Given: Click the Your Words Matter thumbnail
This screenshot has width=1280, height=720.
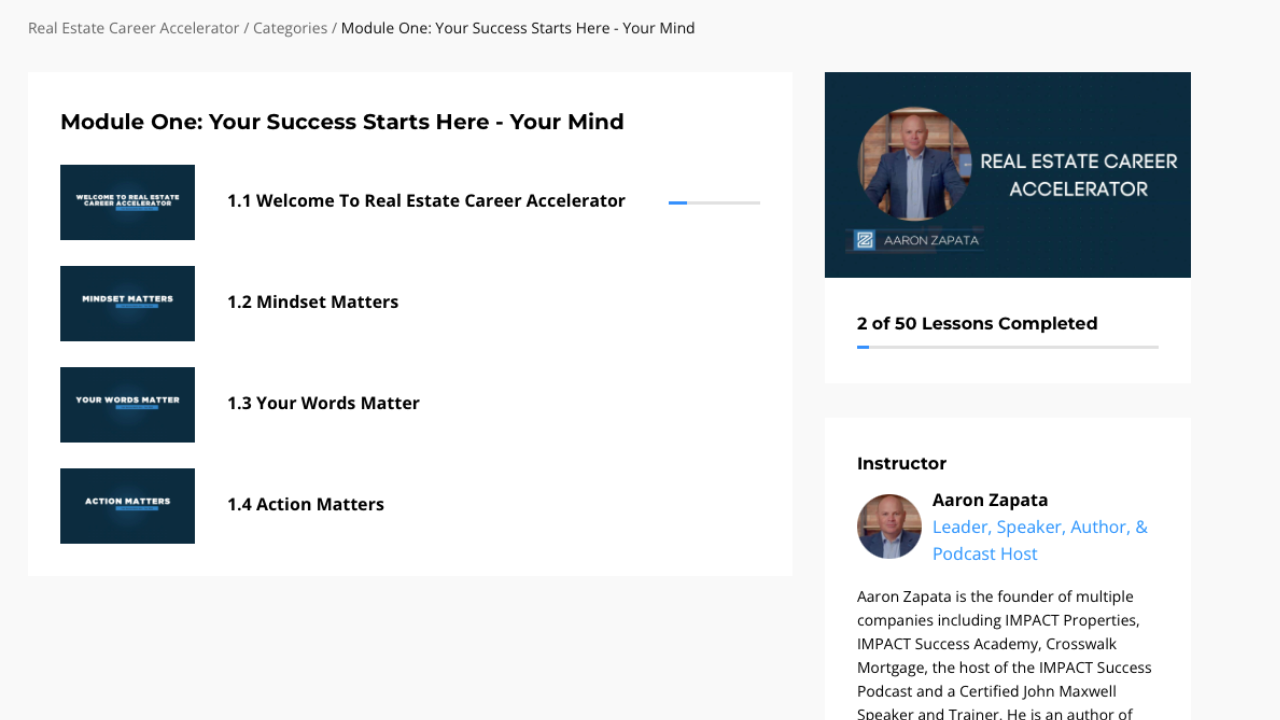Looking at the screenshot, I should click(127, 404).
